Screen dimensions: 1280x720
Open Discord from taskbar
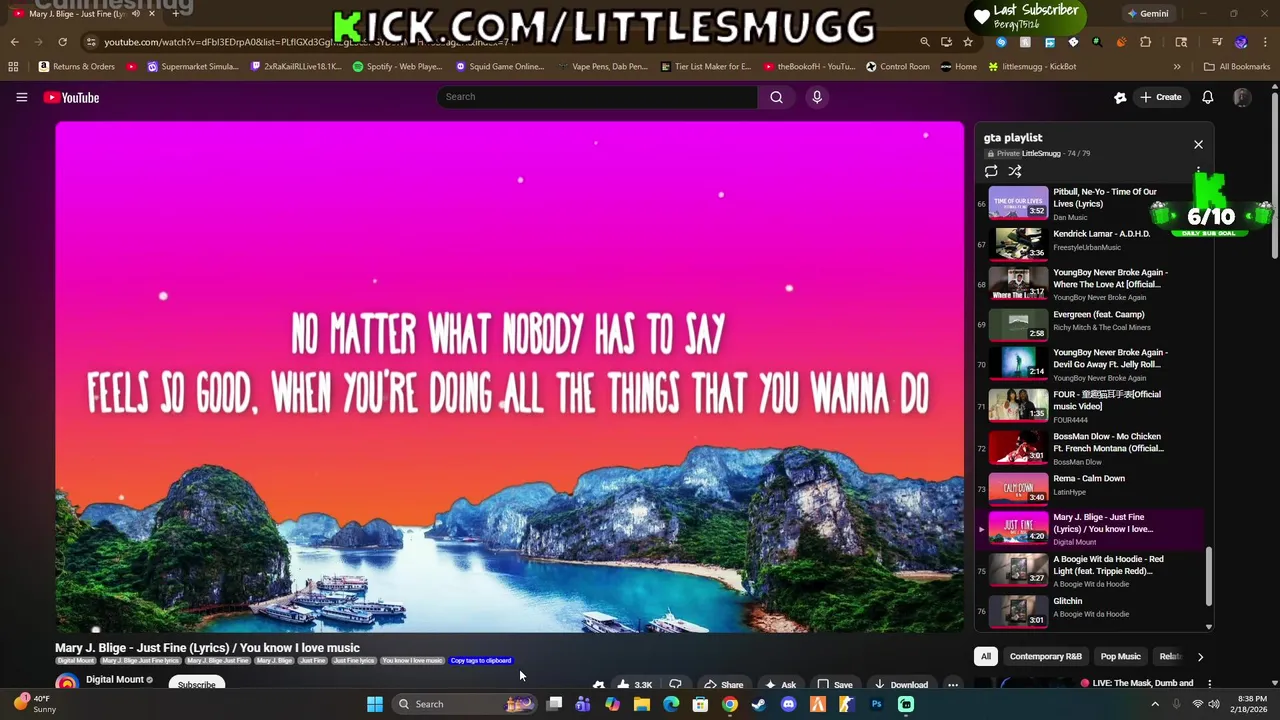788,704
